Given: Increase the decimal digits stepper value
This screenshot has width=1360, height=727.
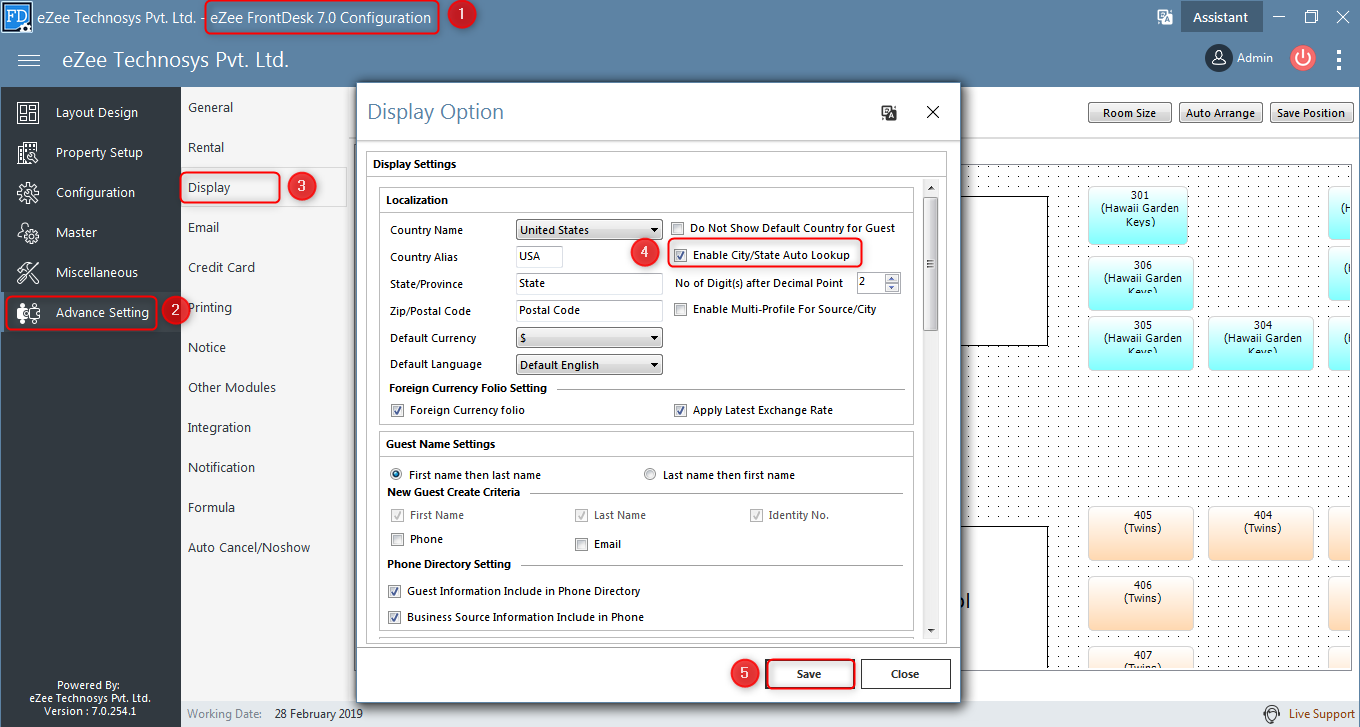Looking at the screenshot, I should (x=893, y=278).
